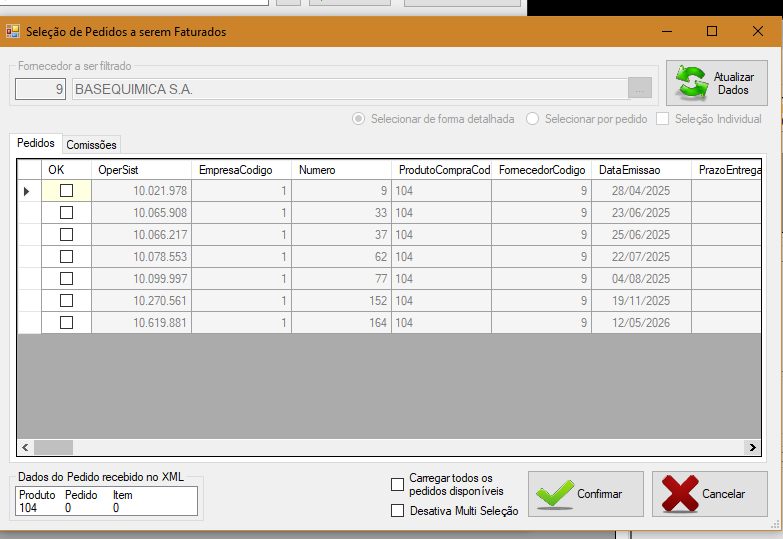Switch to the Comissões tab
Viewport: 783px width, 539px height.
(91, 145)
